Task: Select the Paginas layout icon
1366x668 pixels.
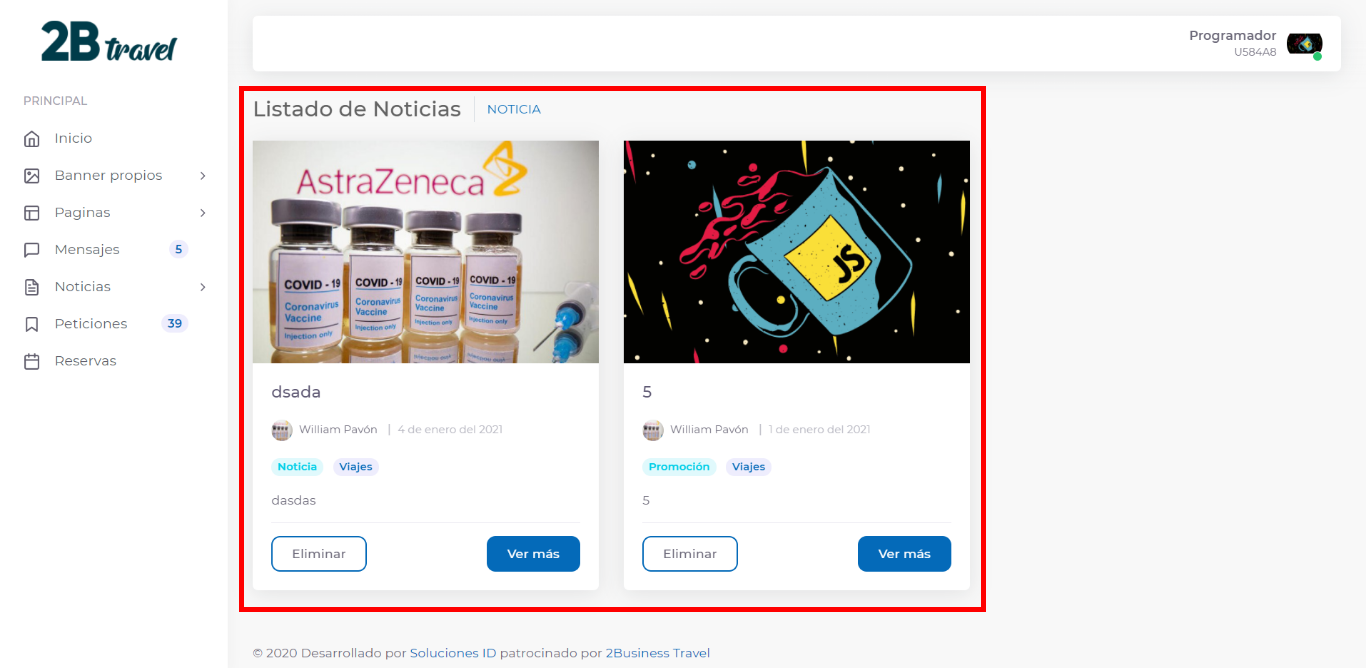Action: [32, 213]
